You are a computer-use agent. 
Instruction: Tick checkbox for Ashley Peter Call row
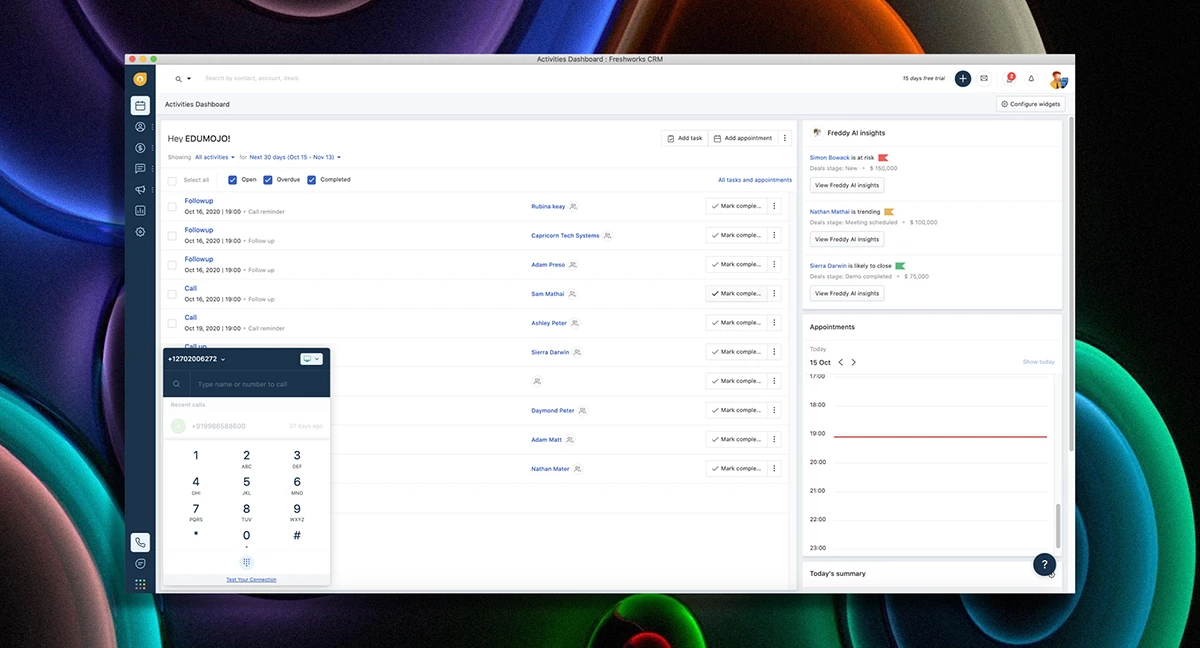point(172,323)
